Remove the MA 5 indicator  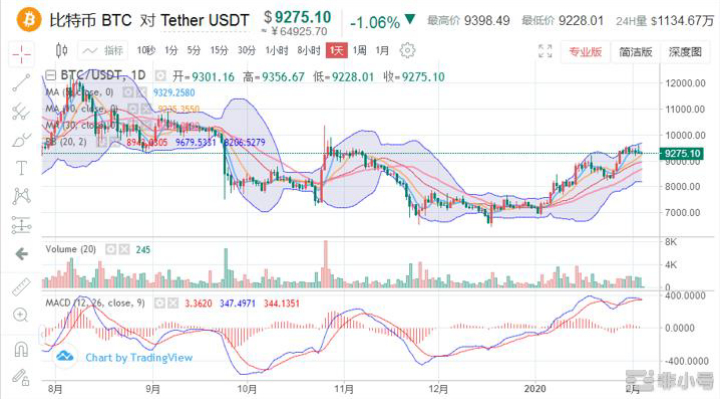(x=142, y=93)
